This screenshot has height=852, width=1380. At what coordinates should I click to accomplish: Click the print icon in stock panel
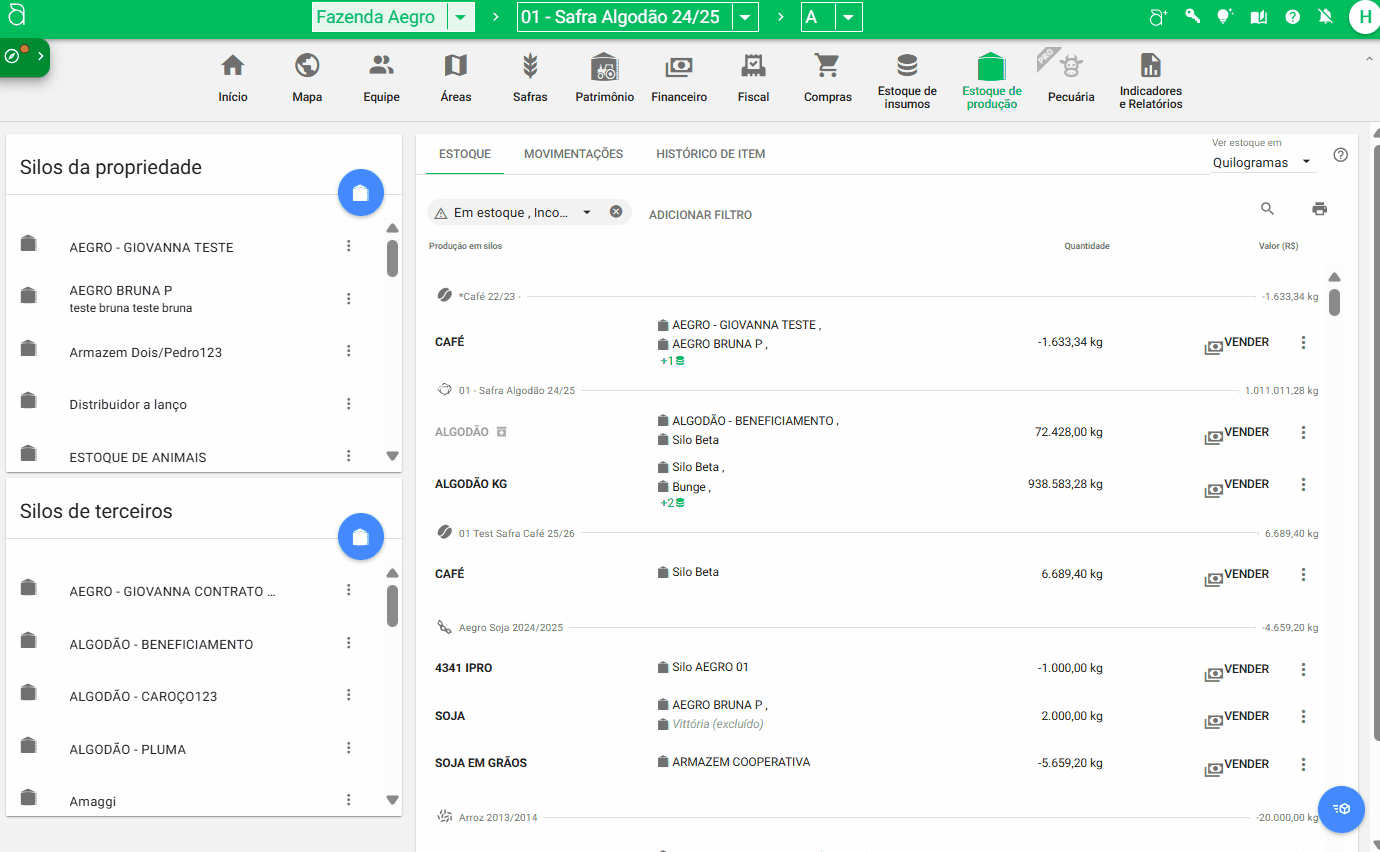point(1319,209)
